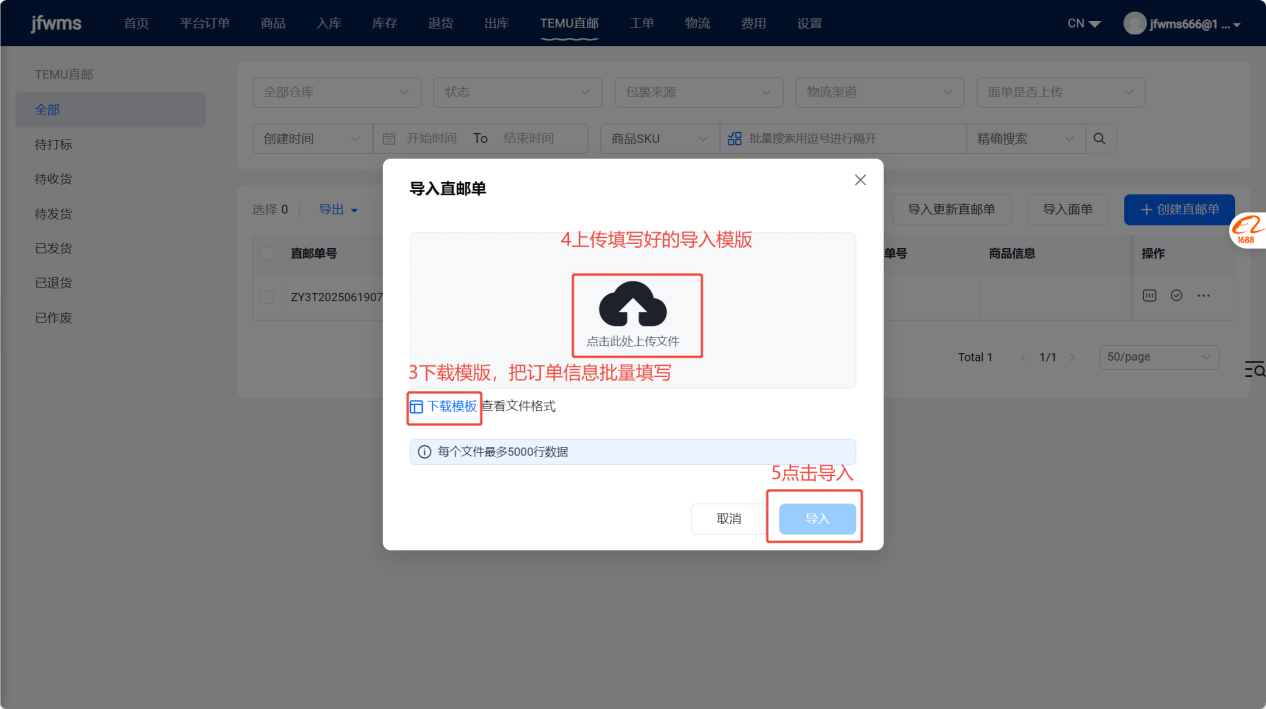
Task: Open the 物流 top menu
Action: [x=698, y=23]
